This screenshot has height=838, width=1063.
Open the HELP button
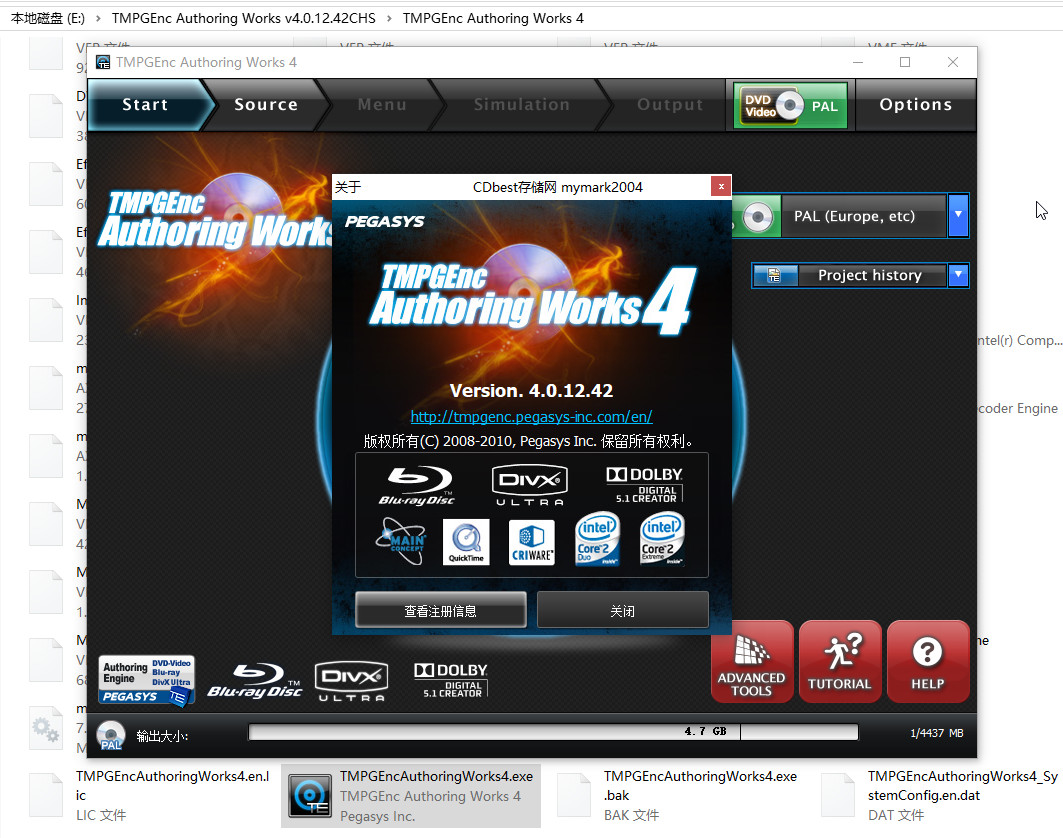(x=928, y=661)
